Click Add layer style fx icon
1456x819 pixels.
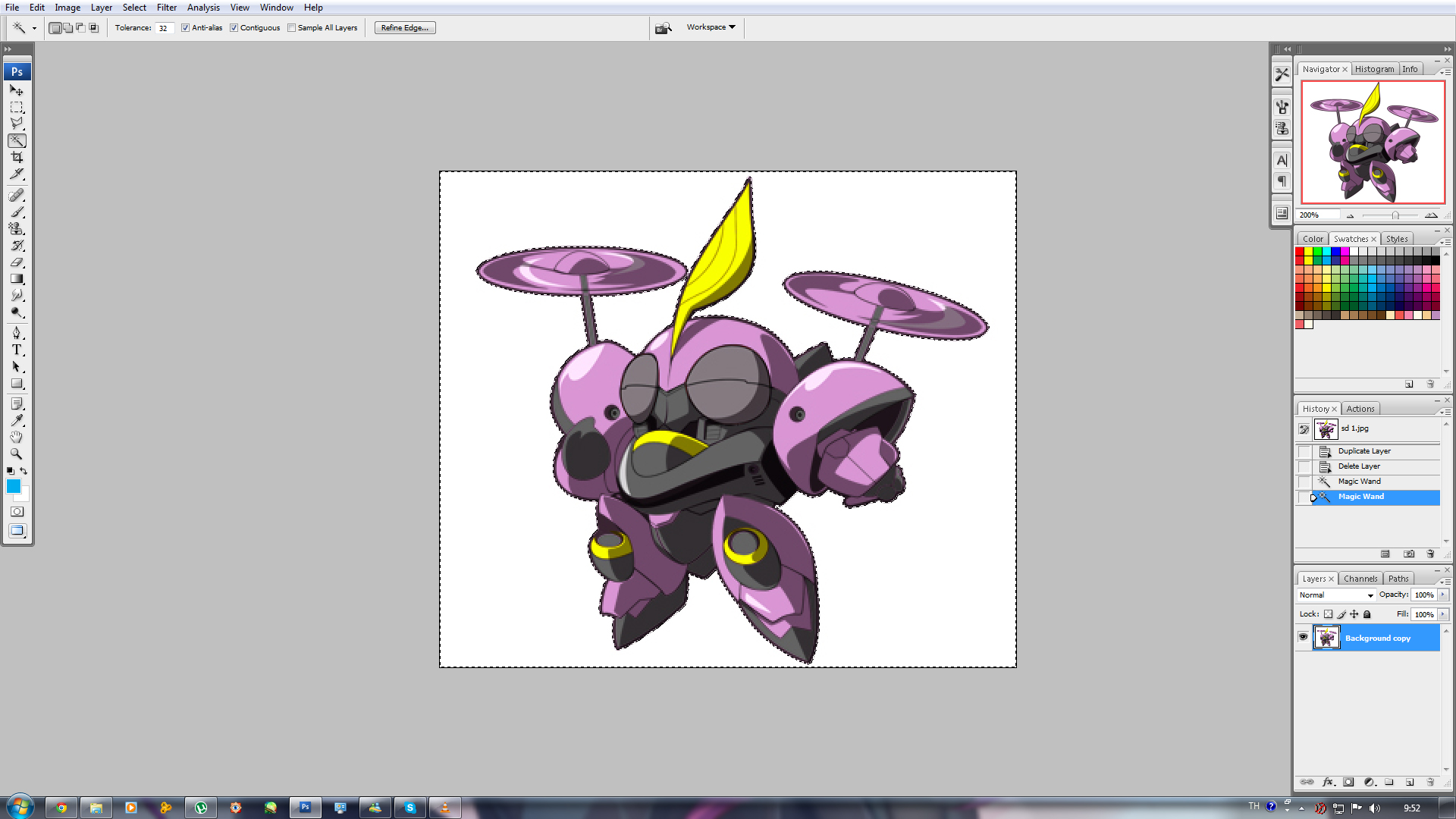click(x=1328, y=782)
